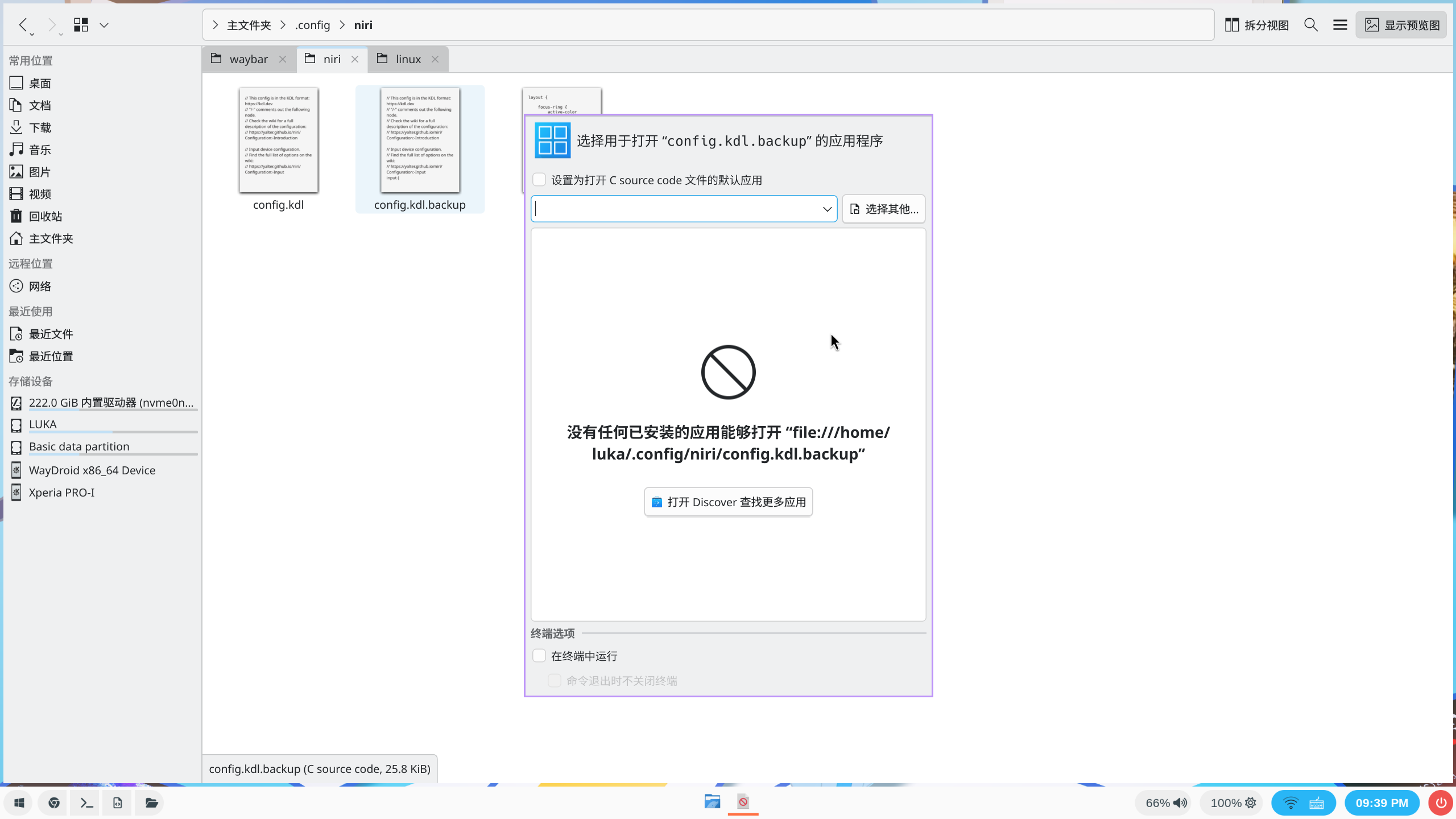
Task: Click the icon view mode button
Action: pos(81,25)
